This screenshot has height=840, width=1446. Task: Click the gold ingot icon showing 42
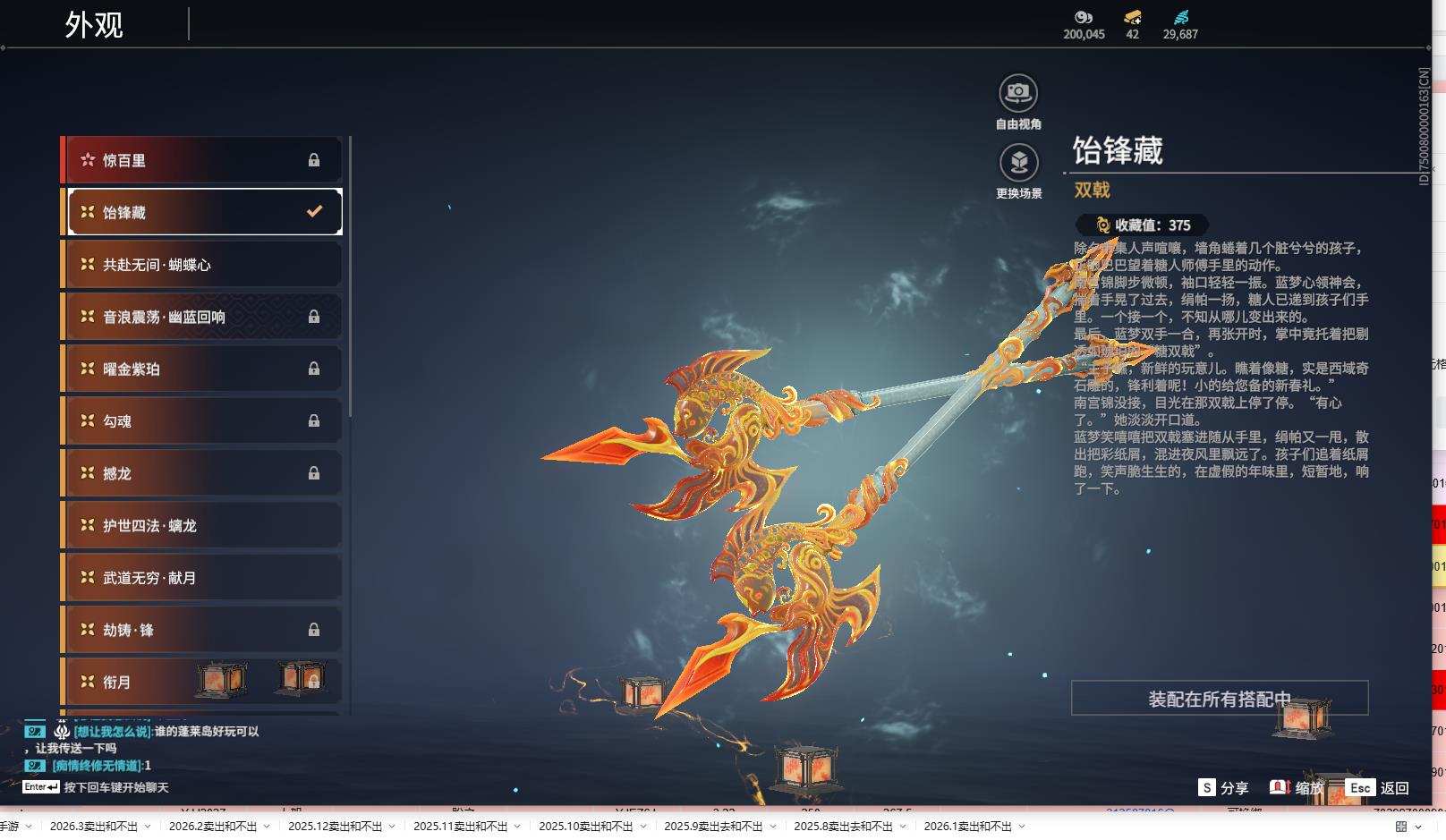[x=1133, y=16]
